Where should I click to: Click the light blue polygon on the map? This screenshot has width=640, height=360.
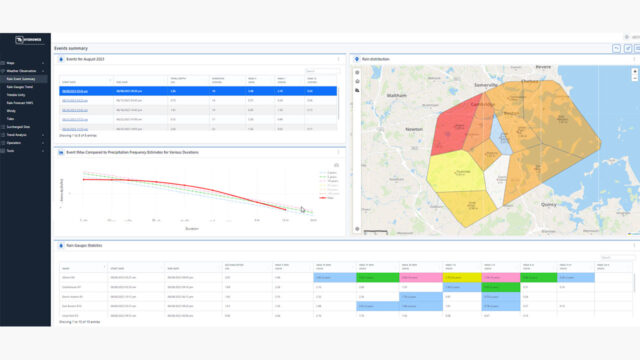[500, 136]
